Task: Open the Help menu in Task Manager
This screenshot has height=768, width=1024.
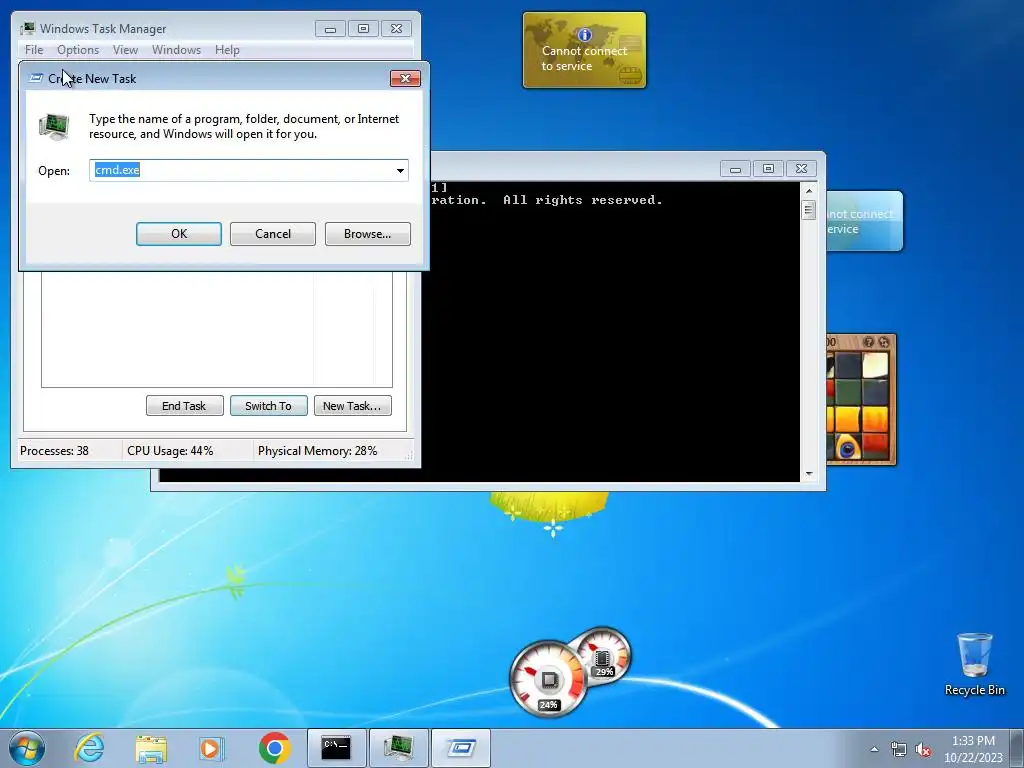Action: tap(227, 50)
